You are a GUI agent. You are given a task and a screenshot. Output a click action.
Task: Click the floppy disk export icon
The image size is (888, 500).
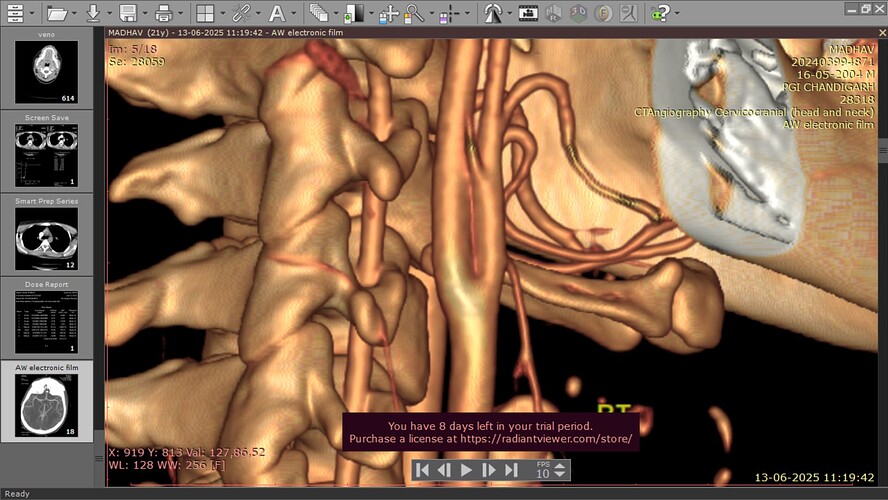(129, 12)
